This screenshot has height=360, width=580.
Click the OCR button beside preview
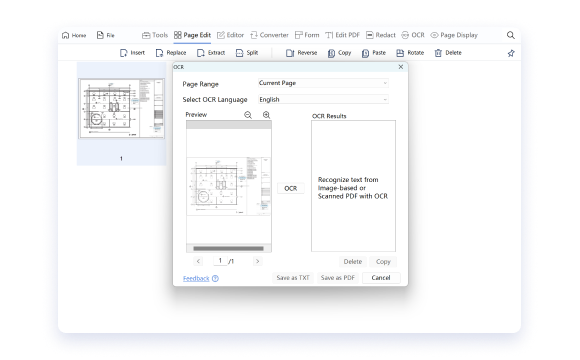[x=291, y=188]
